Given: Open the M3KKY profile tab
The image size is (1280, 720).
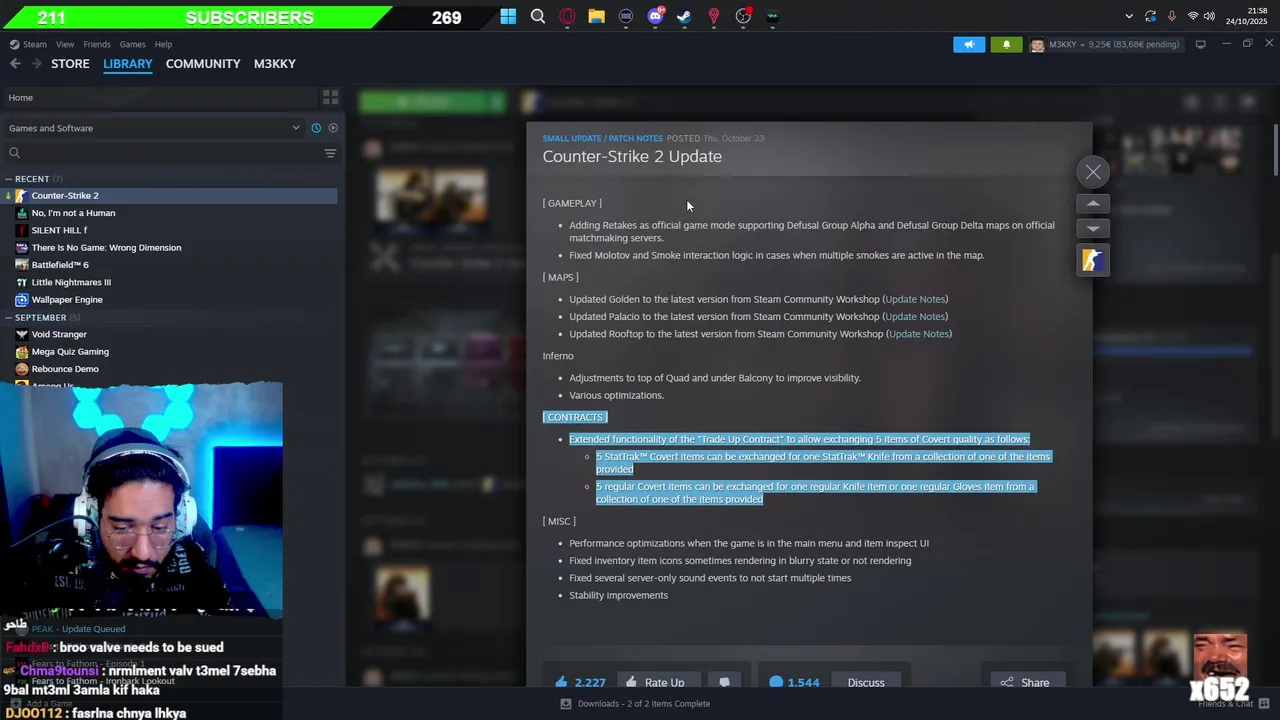Looking at the screenshot, I should tap(274, 63).
